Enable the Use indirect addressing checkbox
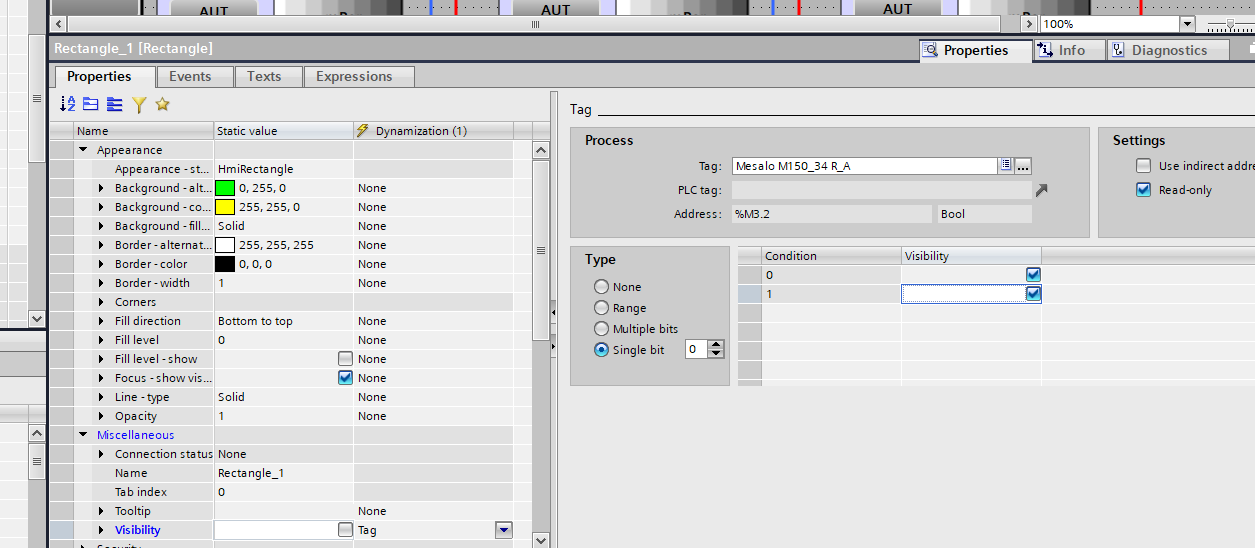Viewport: 1255px width, 548px height. point(1143,166)
